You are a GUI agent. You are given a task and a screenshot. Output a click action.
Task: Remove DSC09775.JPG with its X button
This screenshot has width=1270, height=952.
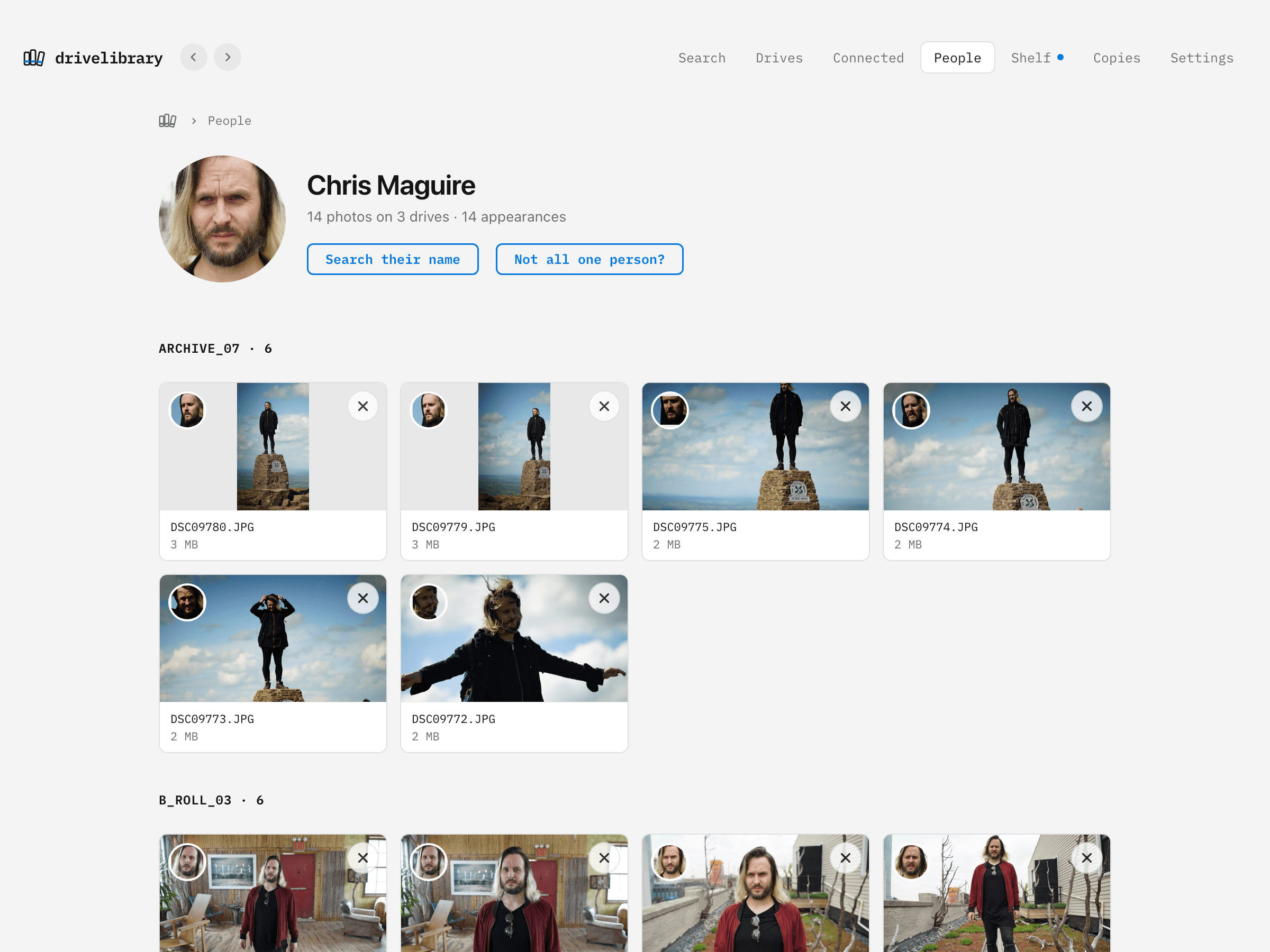pyautogui.click(x=845, y=407)
